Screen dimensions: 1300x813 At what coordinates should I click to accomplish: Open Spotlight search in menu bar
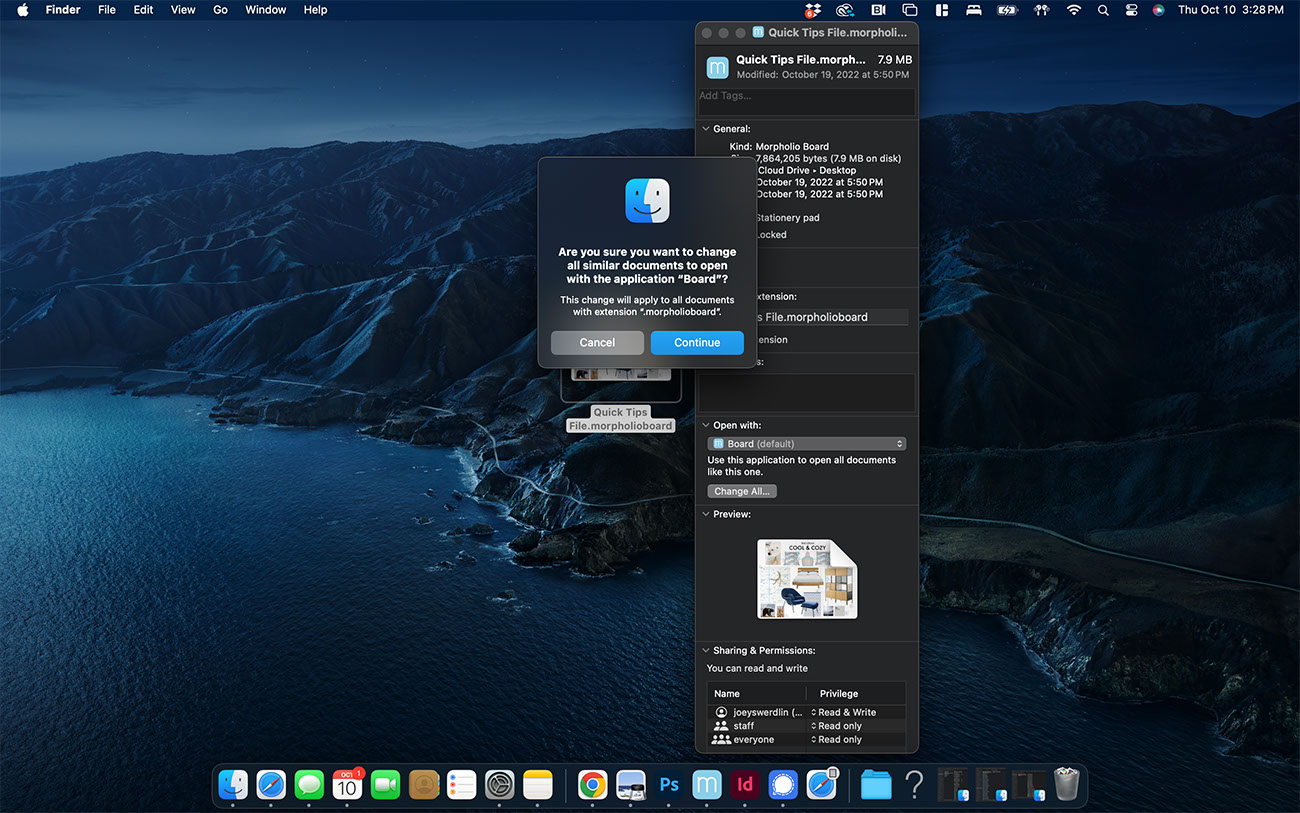pos(1103,10)
